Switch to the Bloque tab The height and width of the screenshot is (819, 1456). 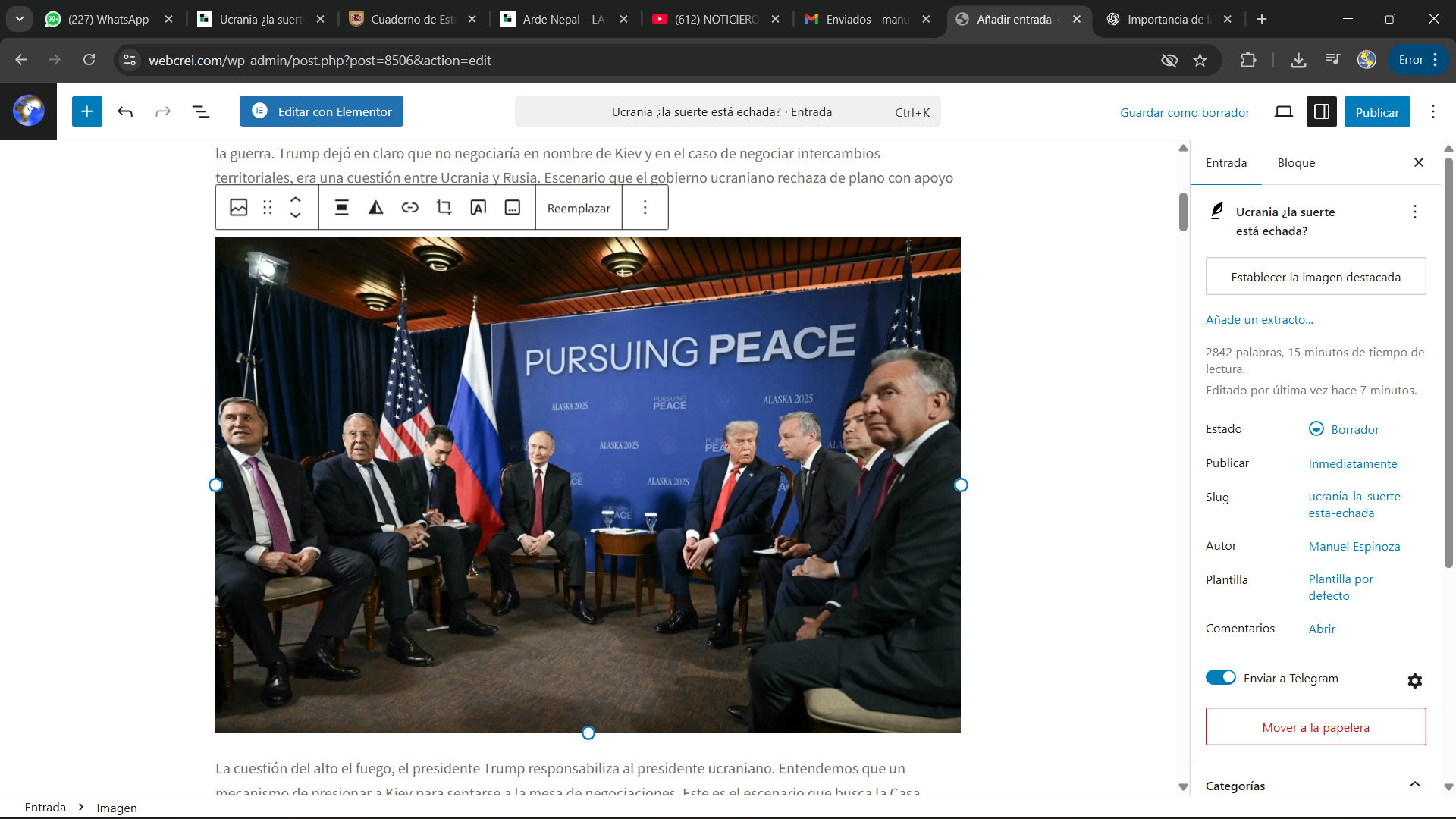(x=1296, y=163)
